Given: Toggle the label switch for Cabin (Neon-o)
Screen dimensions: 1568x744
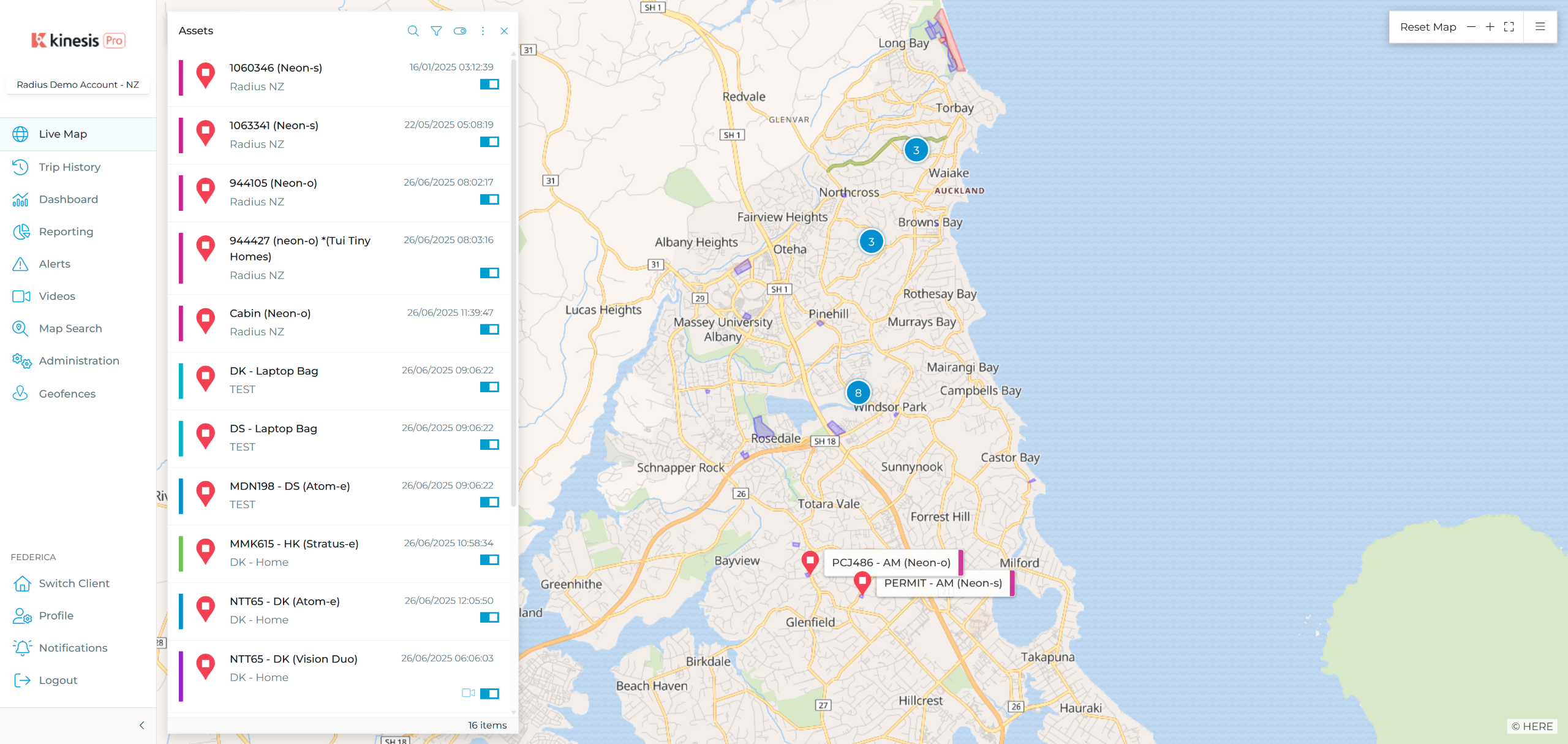Looking at the screenshot, I should pos(489,330).
